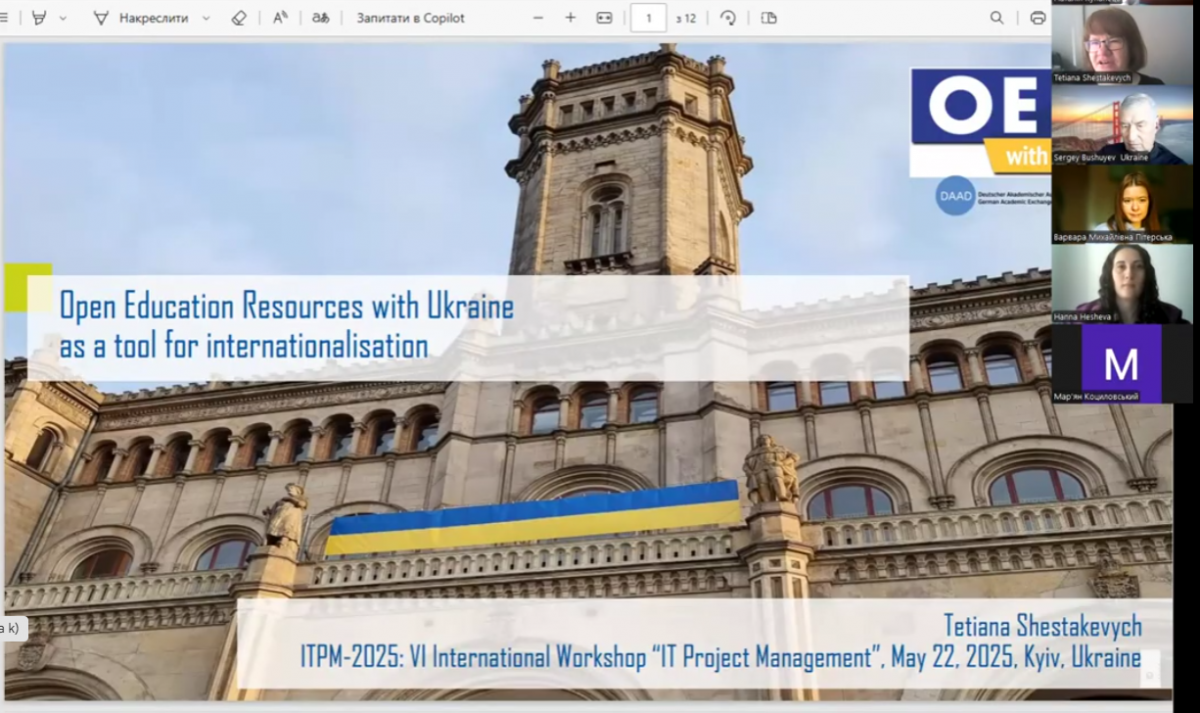
Task: Click Запитати в Copilot button
Action: pos(410,18)
